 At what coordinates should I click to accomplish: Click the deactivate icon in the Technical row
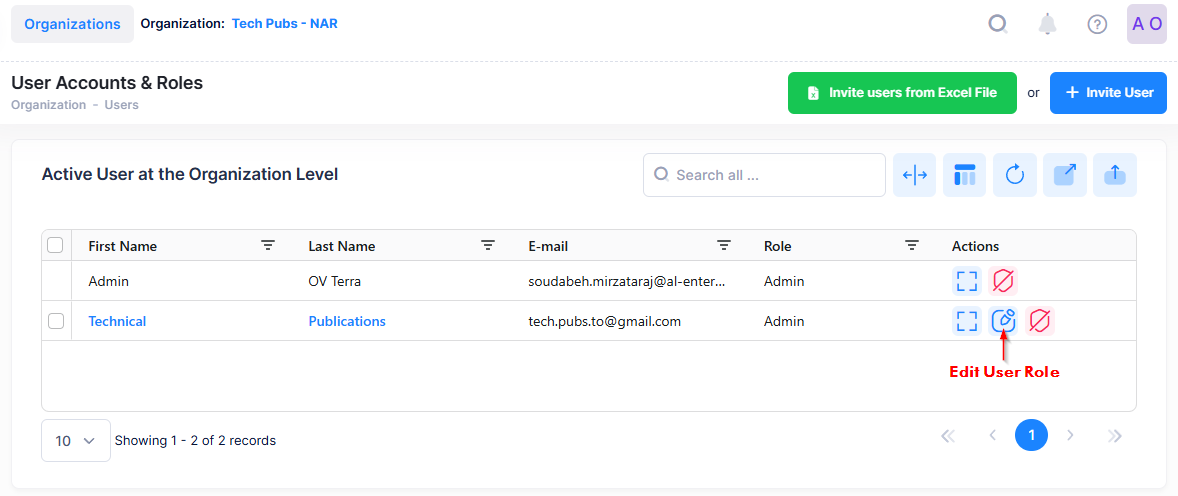[x=1040, y=321]
